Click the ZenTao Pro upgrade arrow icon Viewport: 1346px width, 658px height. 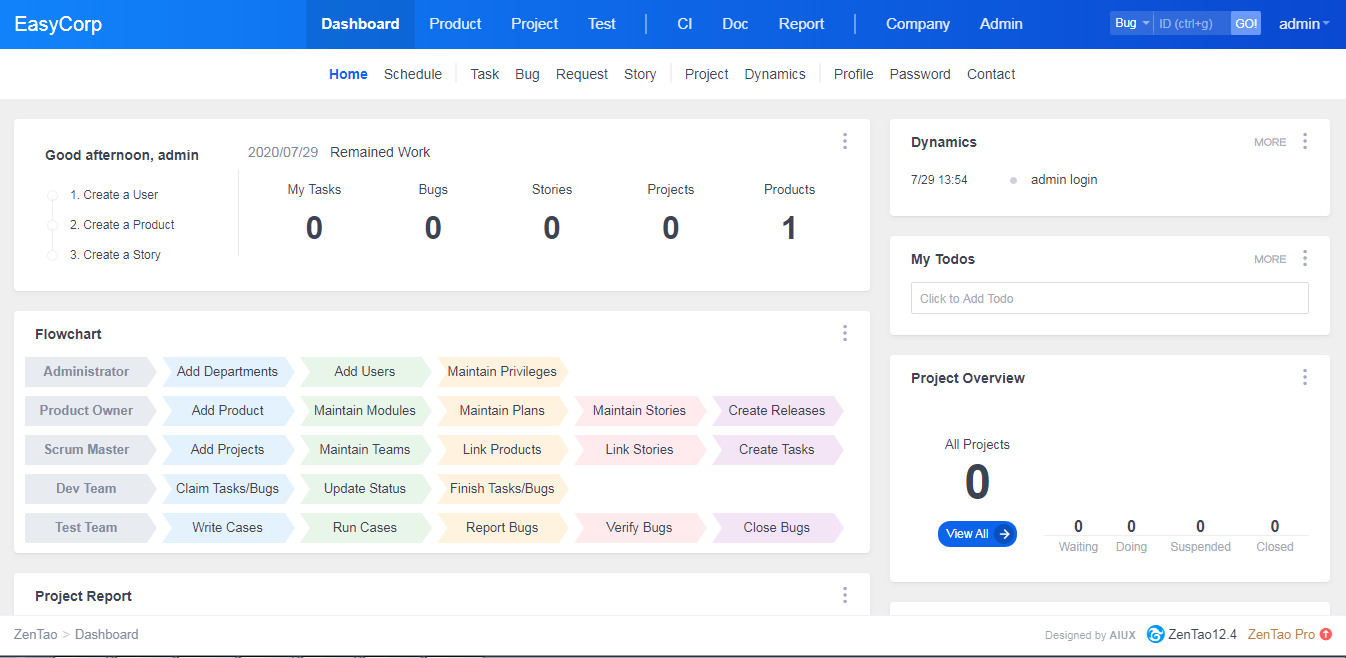point(1326,634)
